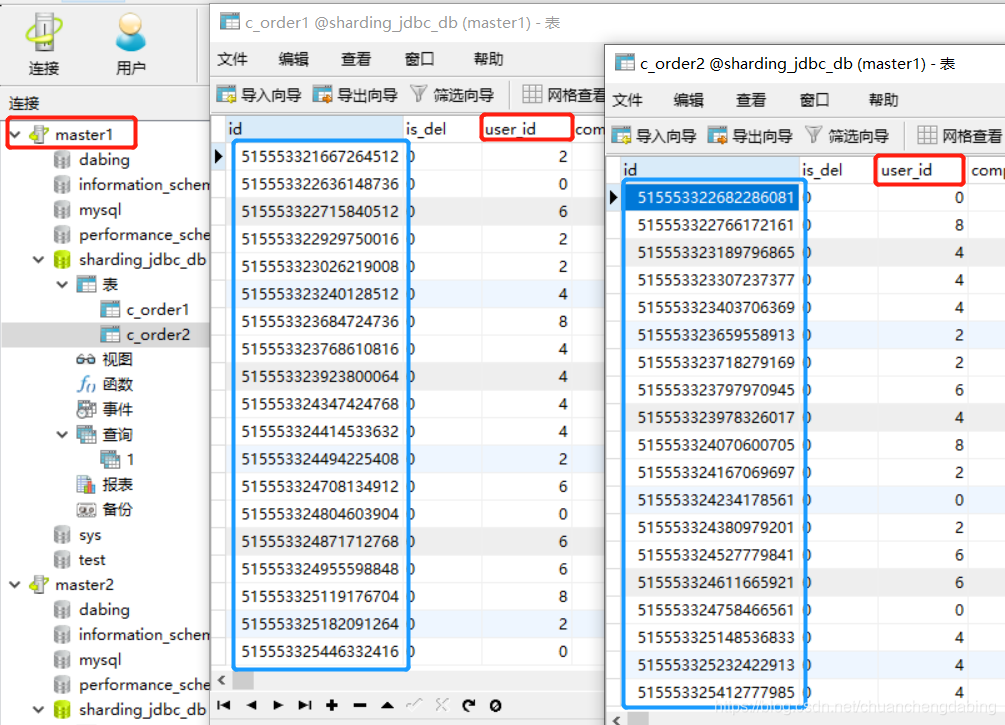Click the 用户 user icon
1005x725 pixels.
pyautogui.click(x=131, y=44)
